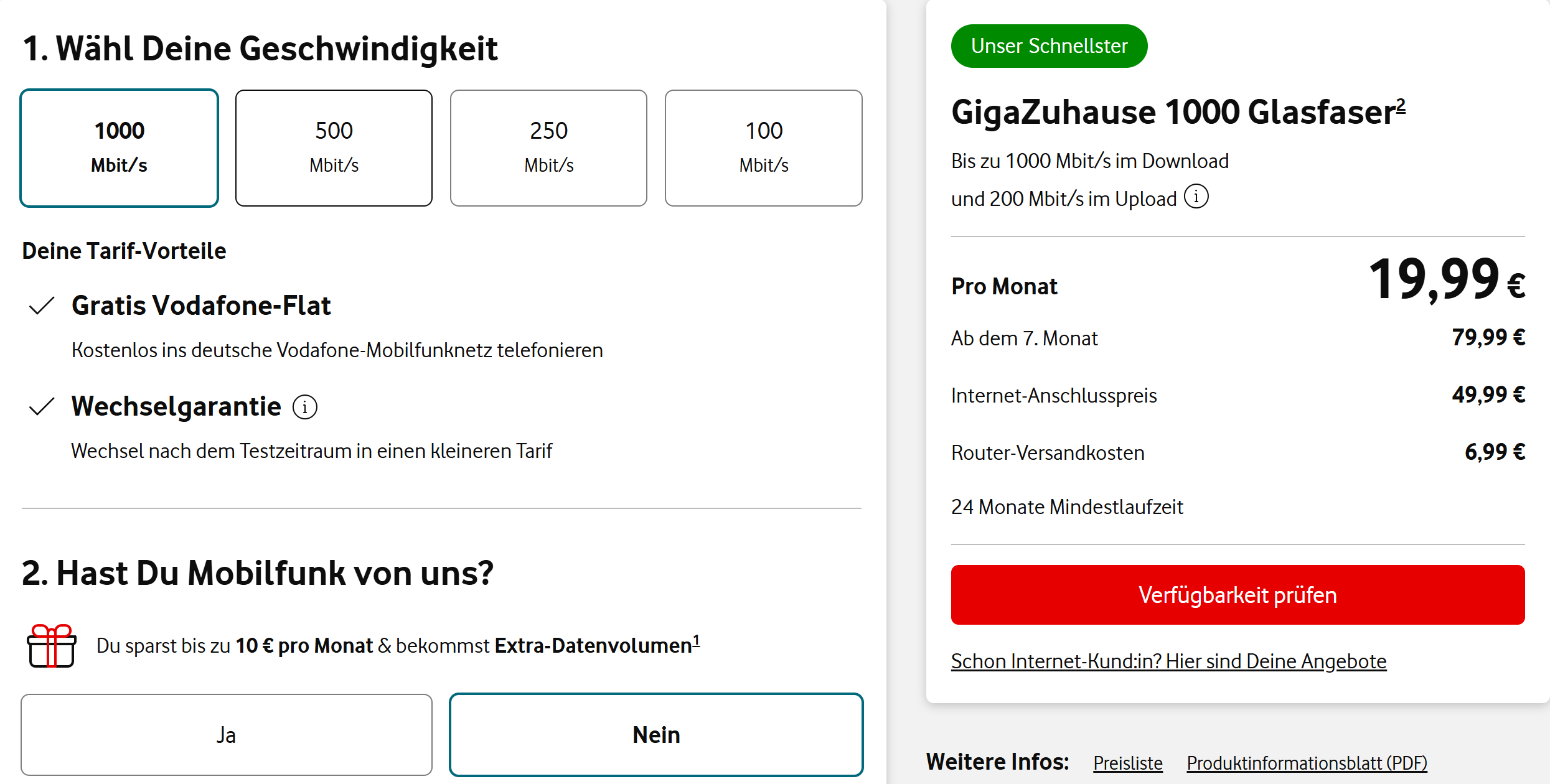Screen dimensions: 1550x784
Task: Click the red gift box icon
Action: 52,646
